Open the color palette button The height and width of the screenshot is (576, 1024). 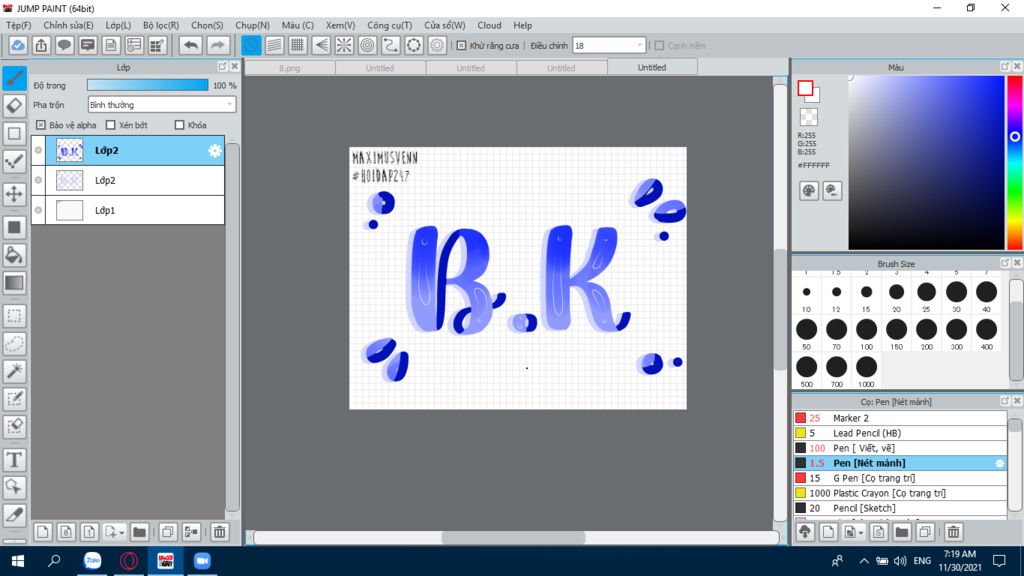coord(808,191)
